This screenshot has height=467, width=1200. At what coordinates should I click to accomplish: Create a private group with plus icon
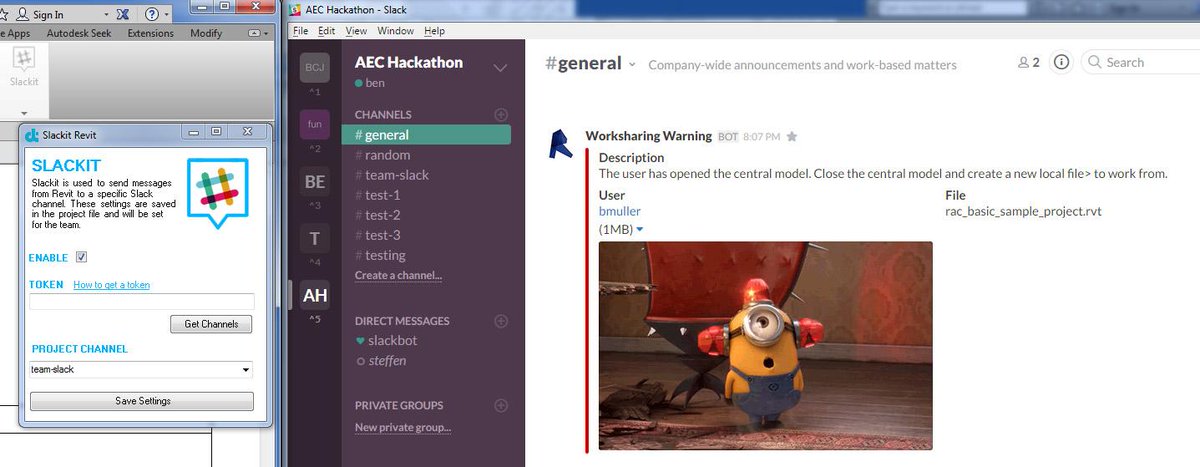(x=501, y=405)
